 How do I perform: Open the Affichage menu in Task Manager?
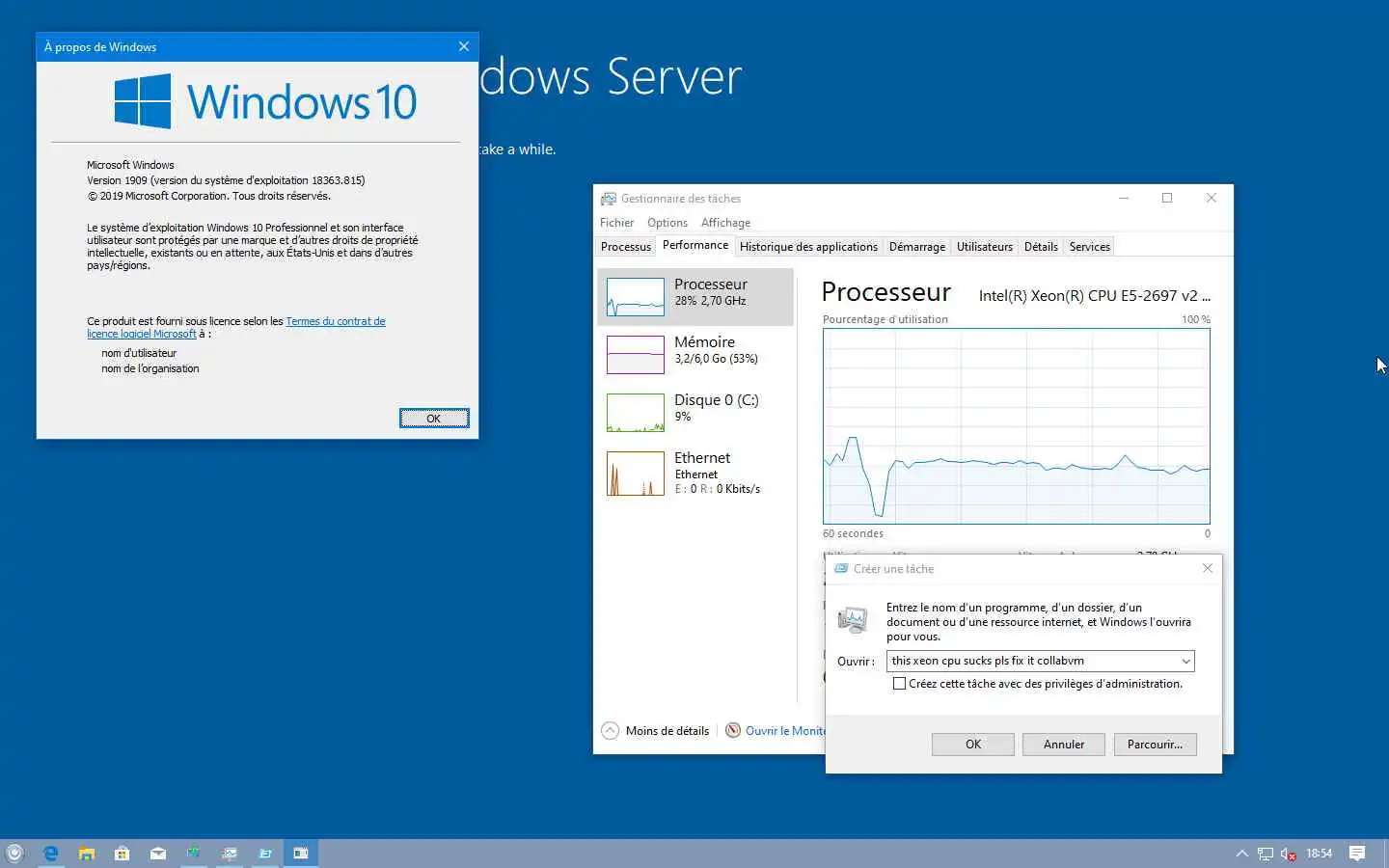pos(725,223)
